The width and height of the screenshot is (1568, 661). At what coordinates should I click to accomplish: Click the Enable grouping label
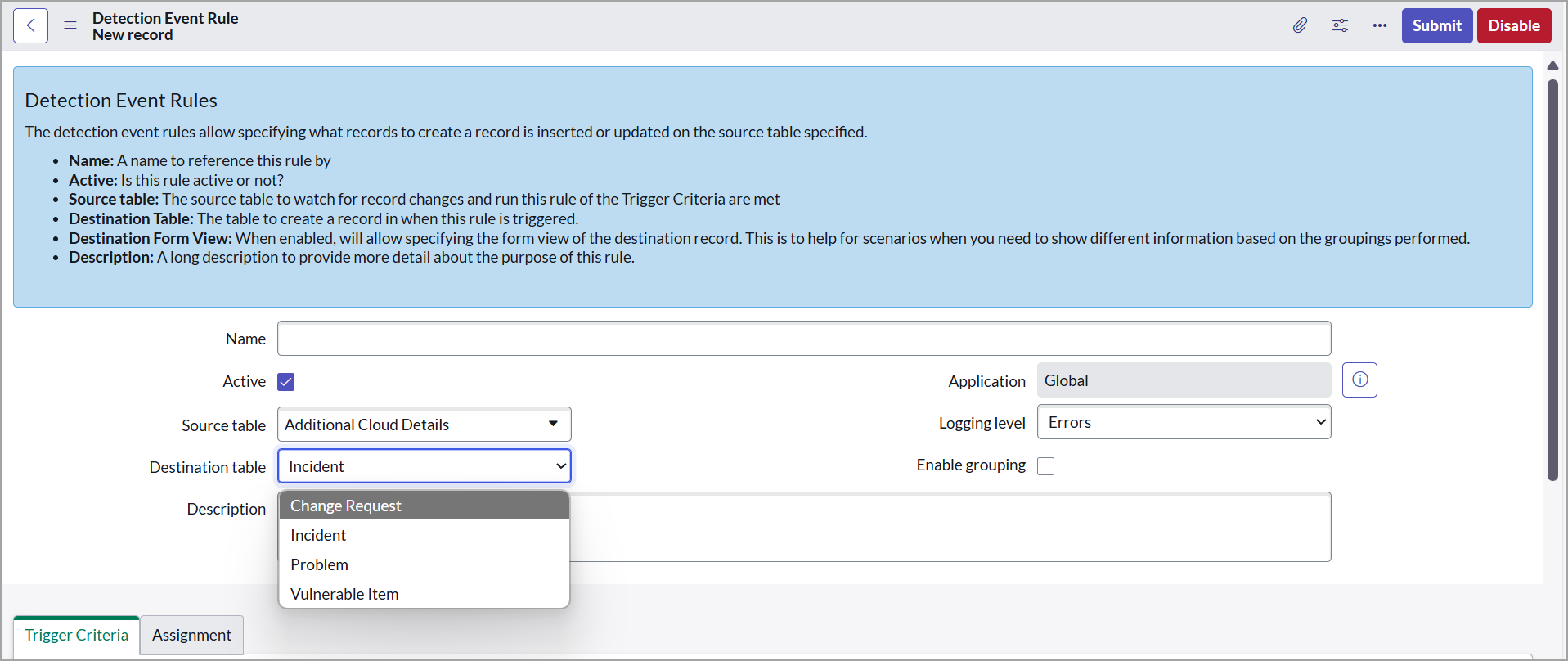(971, 465)
